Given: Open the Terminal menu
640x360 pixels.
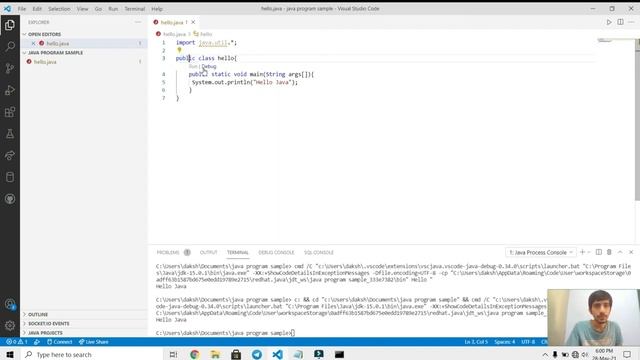Looking at the screenshot, I should click(135, 9).
